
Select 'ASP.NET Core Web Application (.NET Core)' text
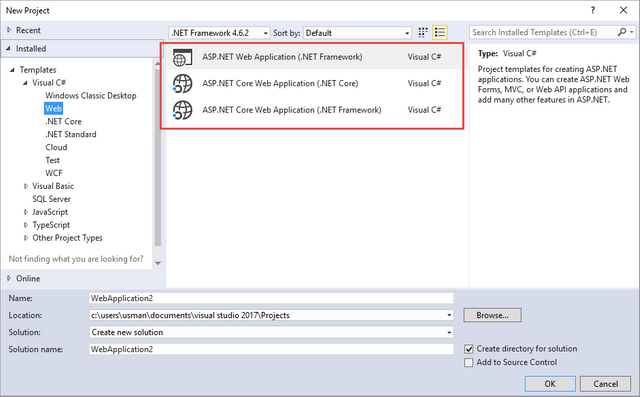point(280,84)
